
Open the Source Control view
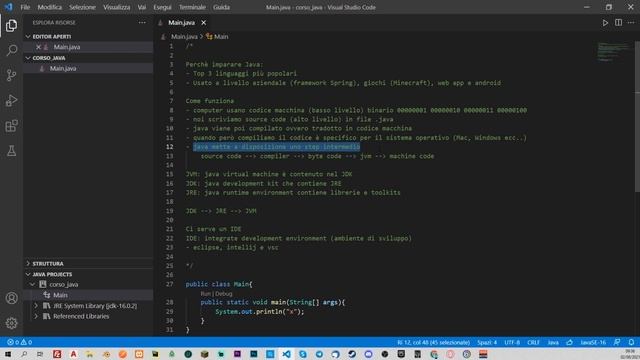[x=11, y=75]
